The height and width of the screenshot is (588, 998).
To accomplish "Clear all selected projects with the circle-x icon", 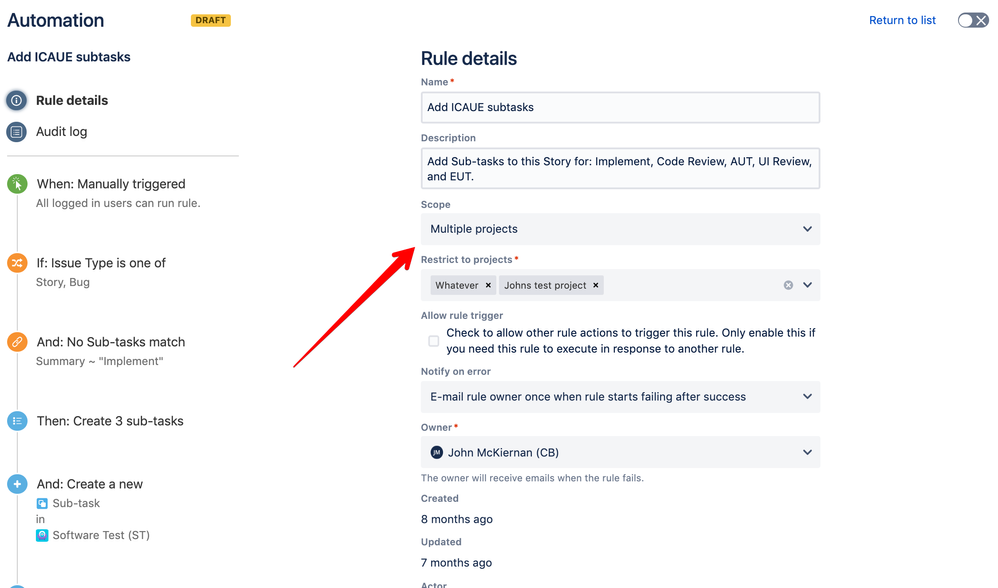I will point(789,285).
